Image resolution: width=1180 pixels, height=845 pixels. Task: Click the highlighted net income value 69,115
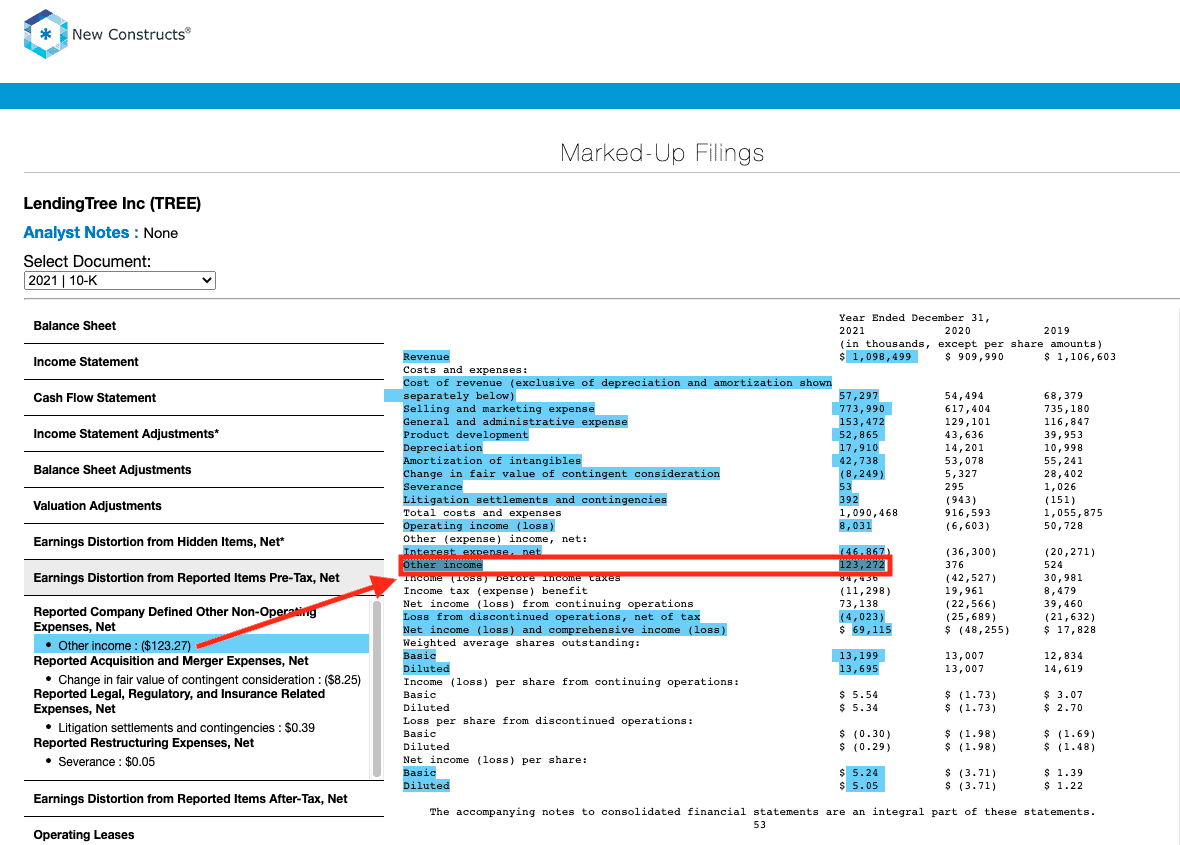(871, 630)
